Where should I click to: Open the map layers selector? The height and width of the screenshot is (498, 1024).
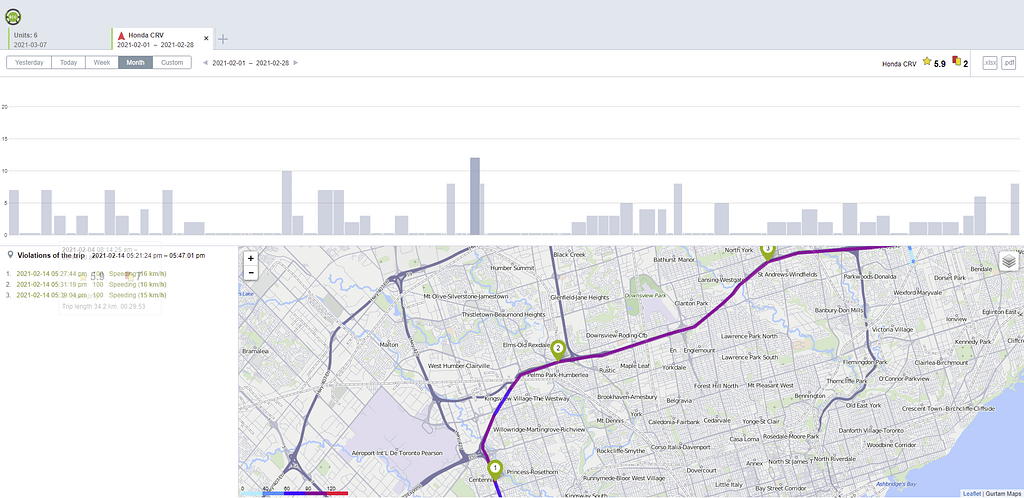click(x=1008, y=262)
